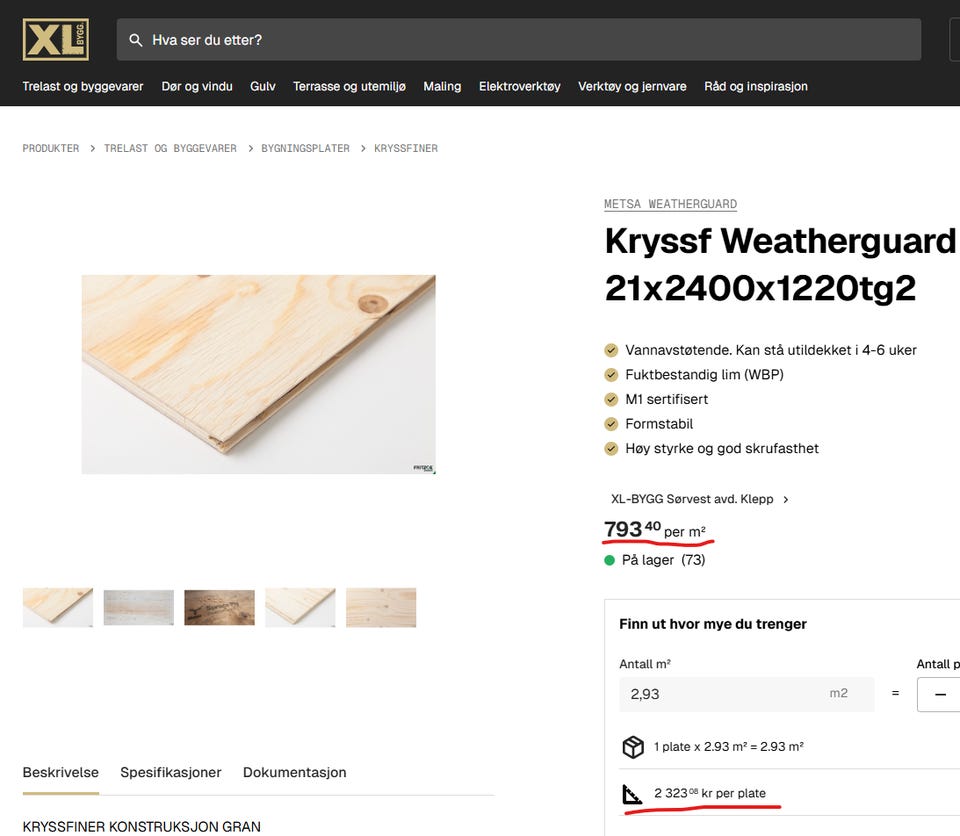This screenshot has width=960, height=836.
Task: Click checkmark icon beside 'Formstabil'
Action: [x=611, y=424]
